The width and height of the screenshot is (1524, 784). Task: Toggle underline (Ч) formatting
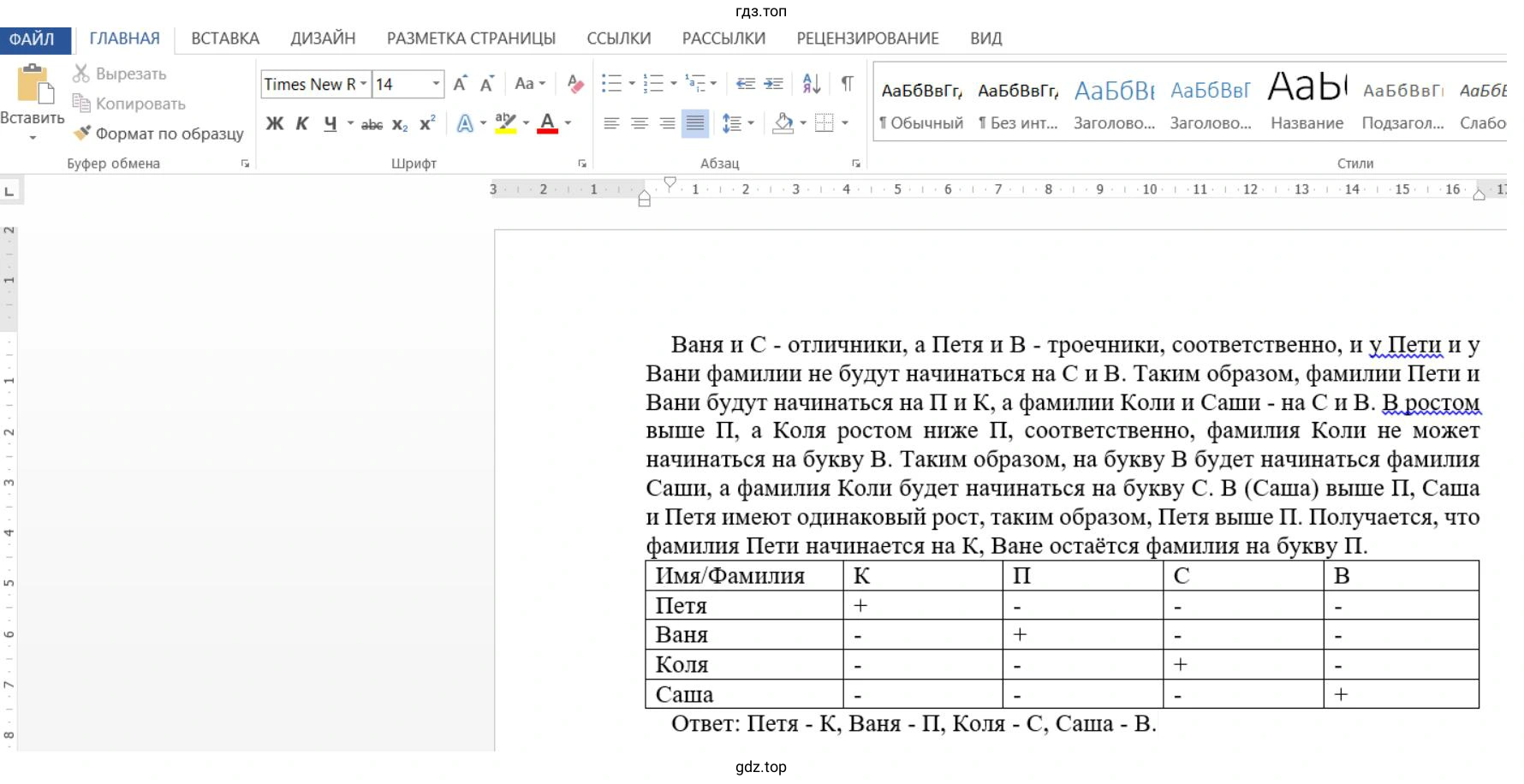[x=330, y=124]
